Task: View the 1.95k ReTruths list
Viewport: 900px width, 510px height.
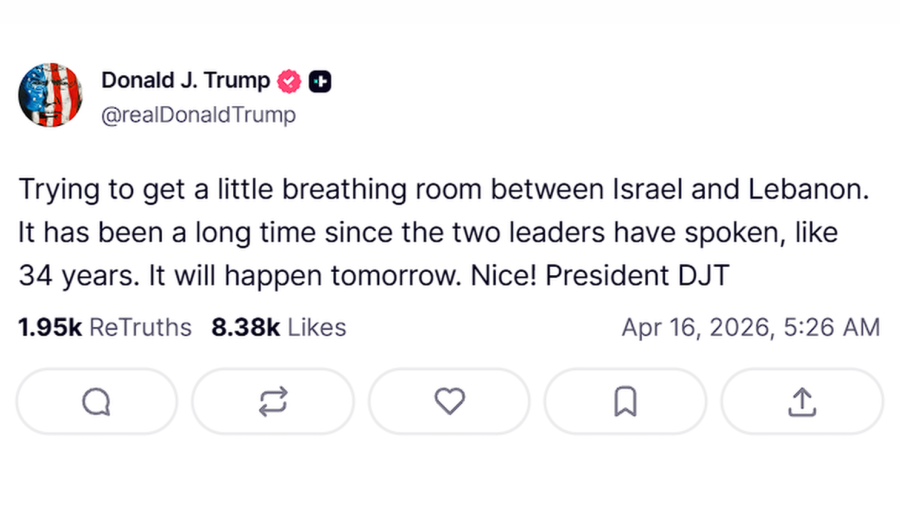Action: point(105,327)
